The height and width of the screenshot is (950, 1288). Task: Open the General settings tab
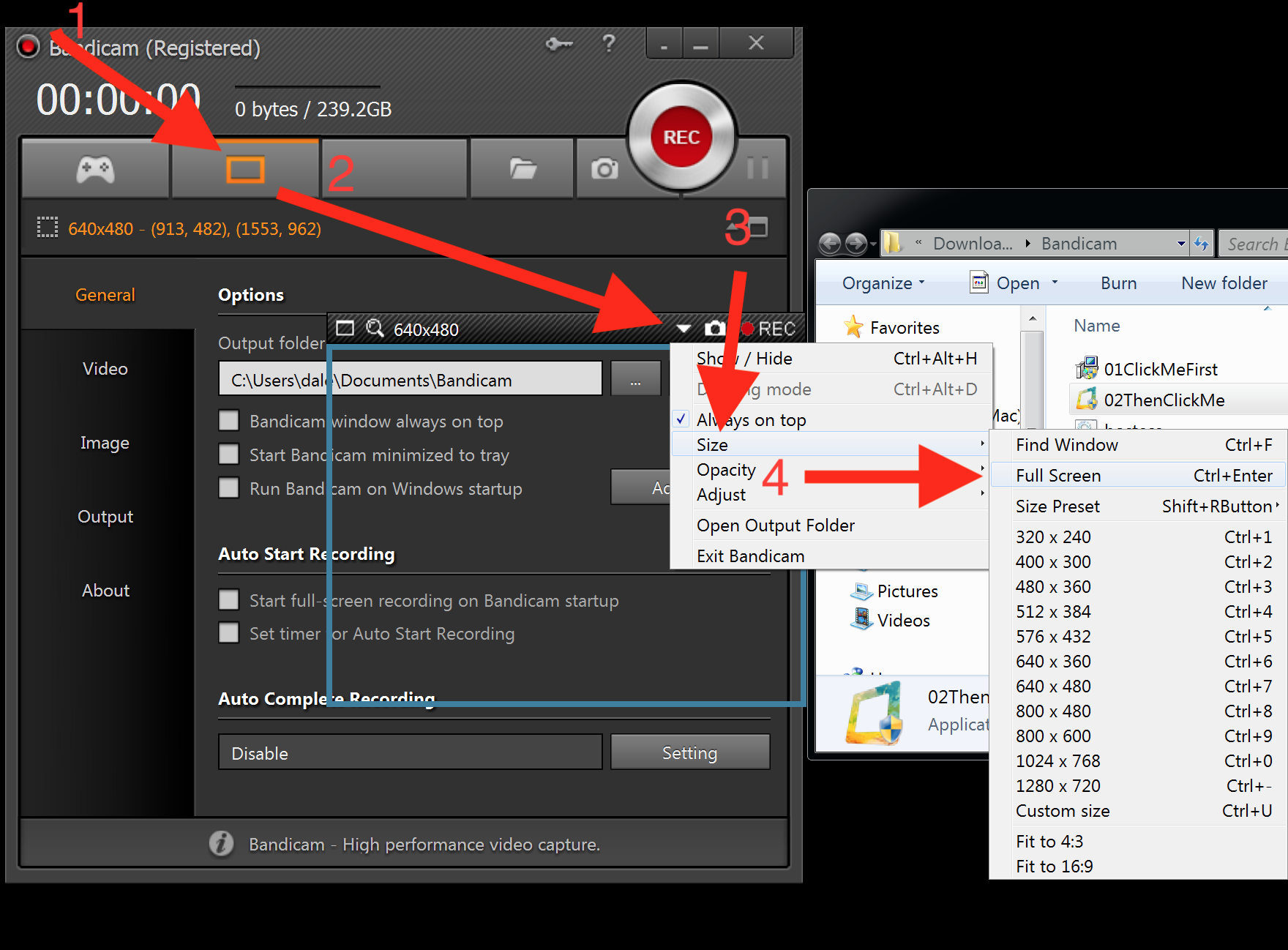[105, 295]
